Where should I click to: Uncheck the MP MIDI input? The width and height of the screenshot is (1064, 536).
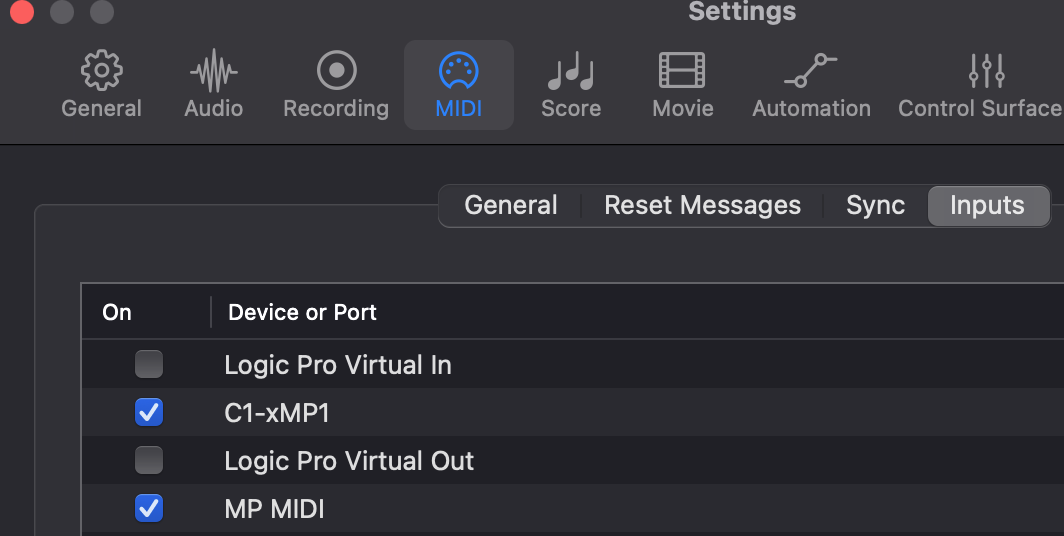pyautogui.click(x=149, y=508)
